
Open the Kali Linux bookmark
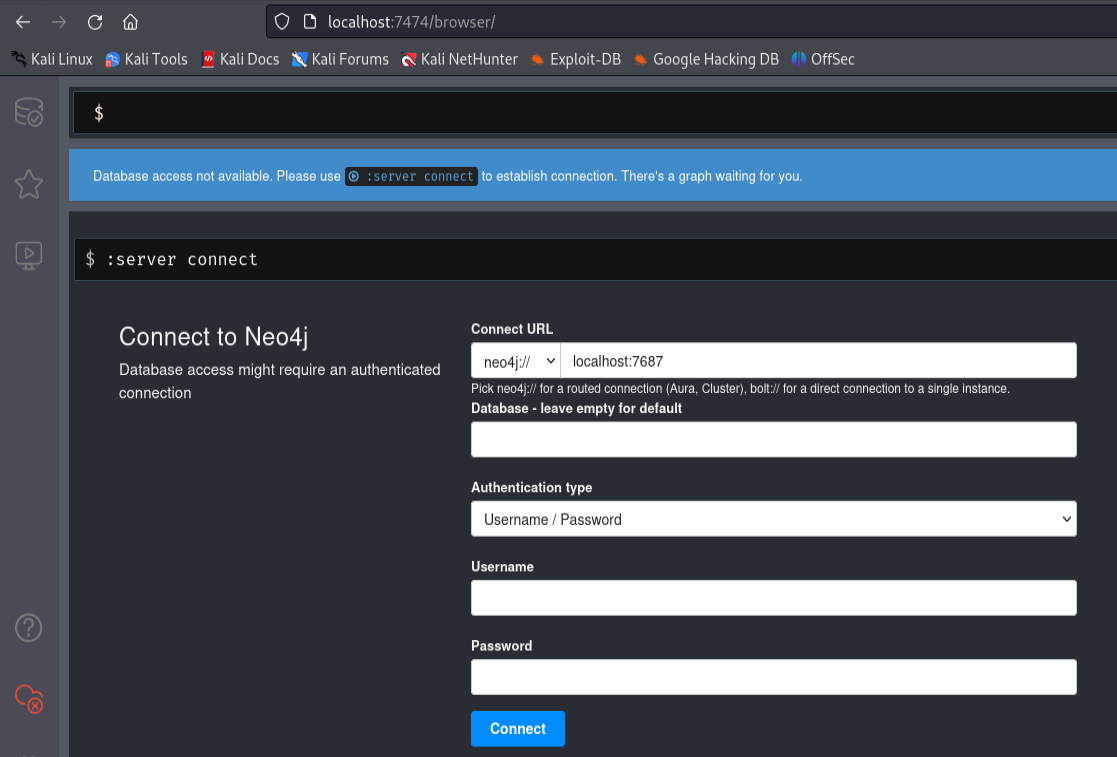52,59
